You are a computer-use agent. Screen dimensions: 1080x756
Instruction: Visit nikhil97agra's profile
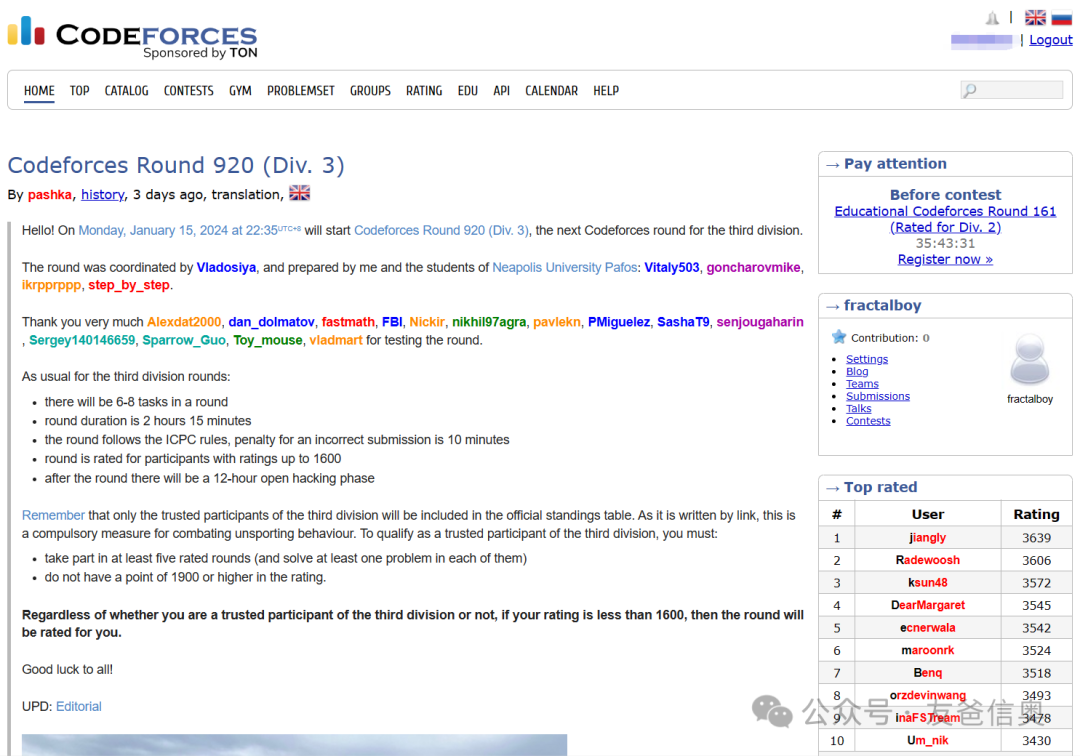pyautogui.click(x=489, y=322)
